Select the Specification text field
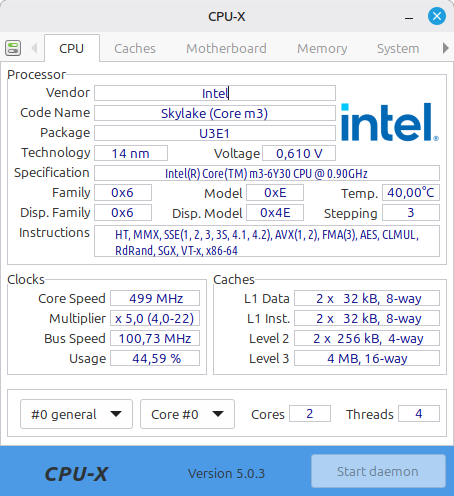Screen dimensions: 454x496 click(x=267, y=173)
